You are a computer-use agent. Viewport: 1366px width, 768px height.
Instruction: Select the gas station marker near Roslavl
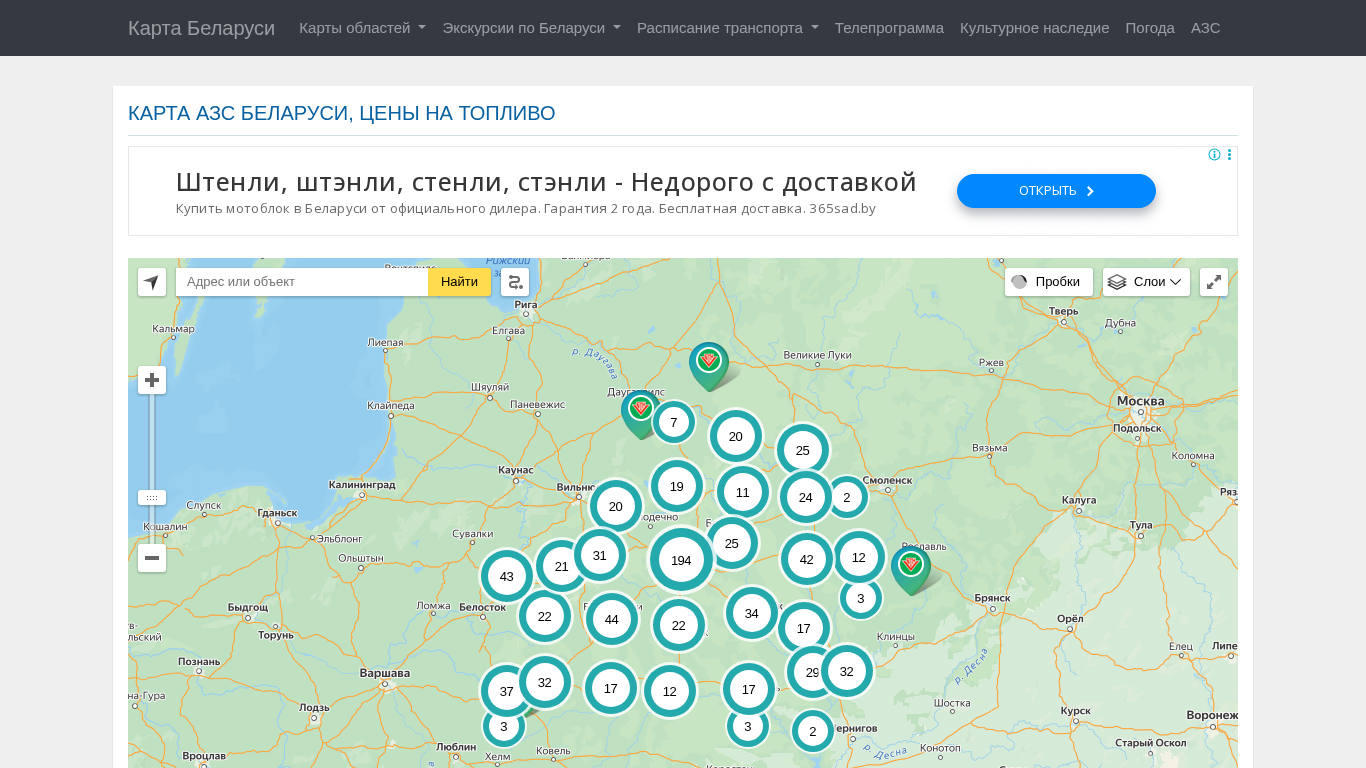click(x=910, y=566)
